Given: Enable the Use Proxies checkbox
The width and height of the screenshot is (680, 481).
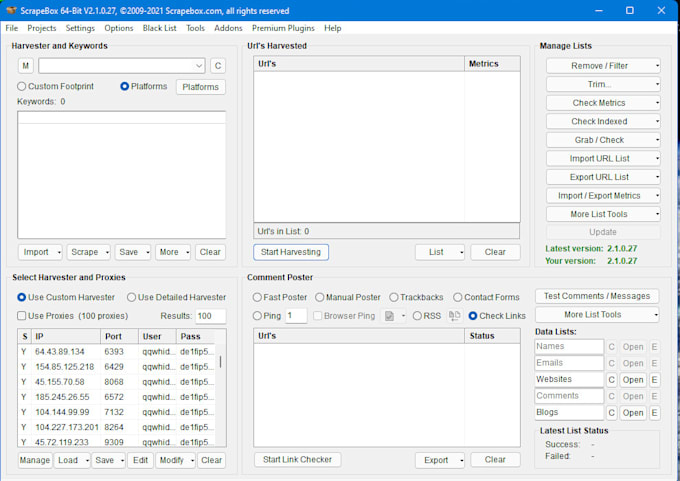Looking at the screenshot, I should [x=22, y=316].
